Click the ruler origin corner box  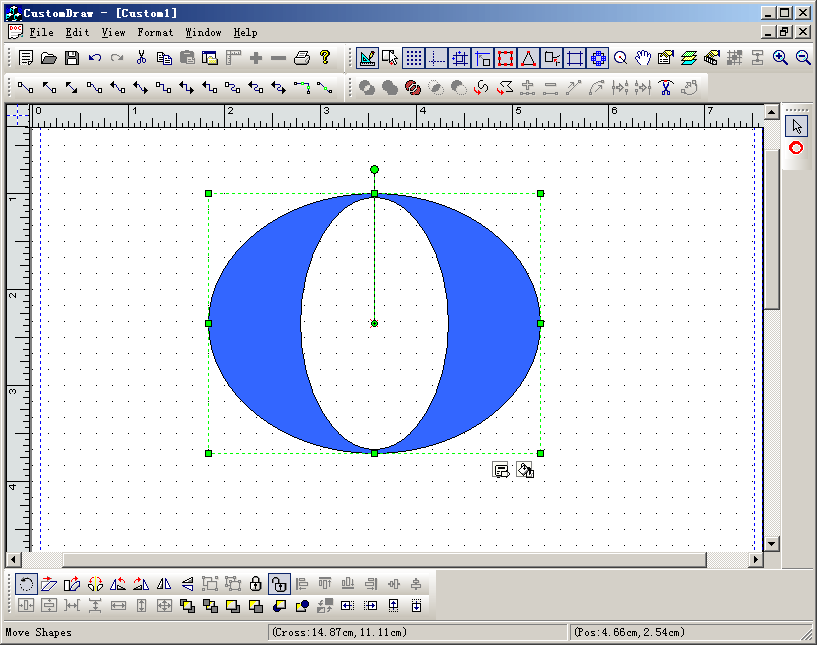[x=18, y=115]
